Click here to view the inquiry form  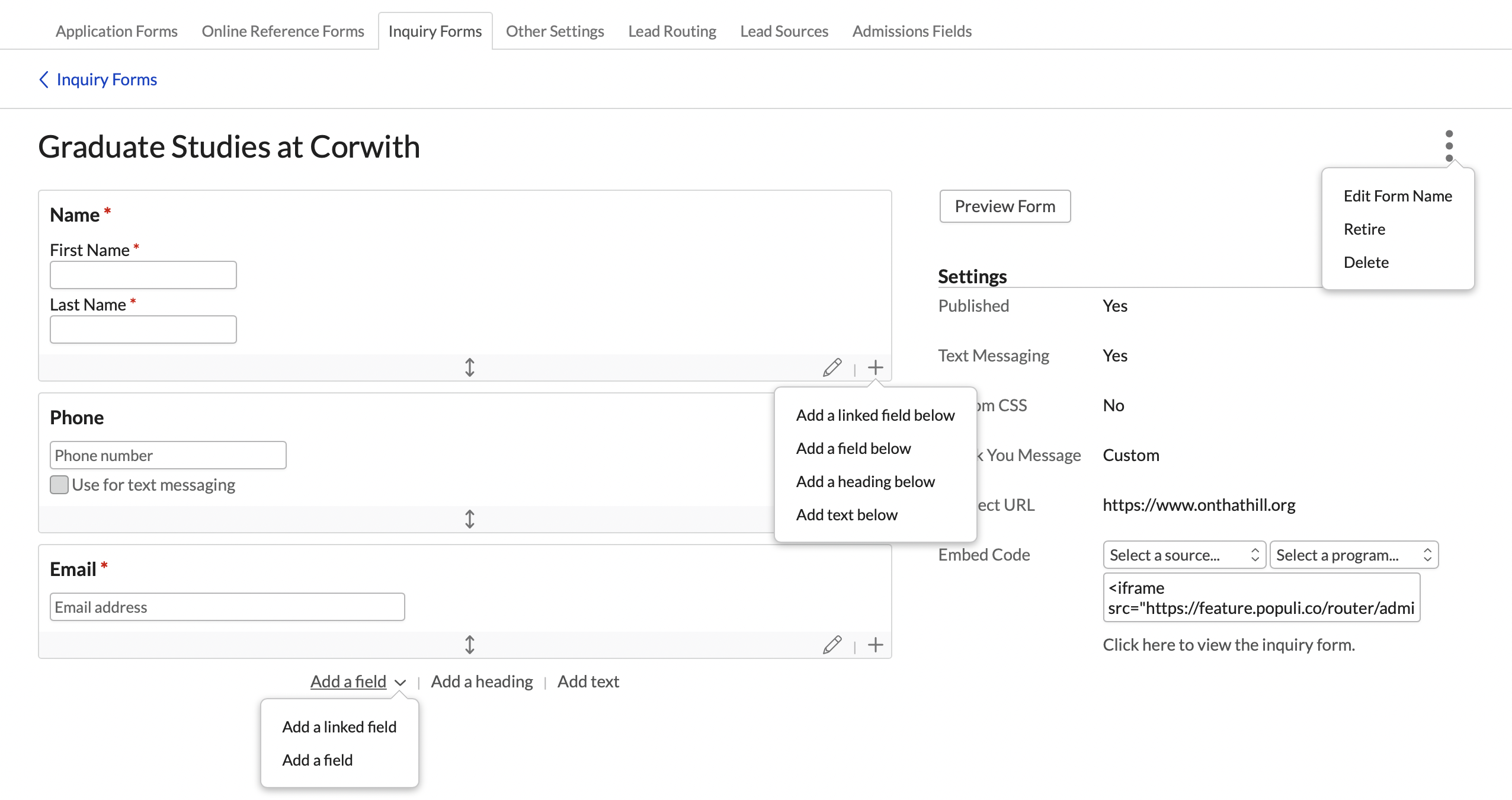(1228, 645)
